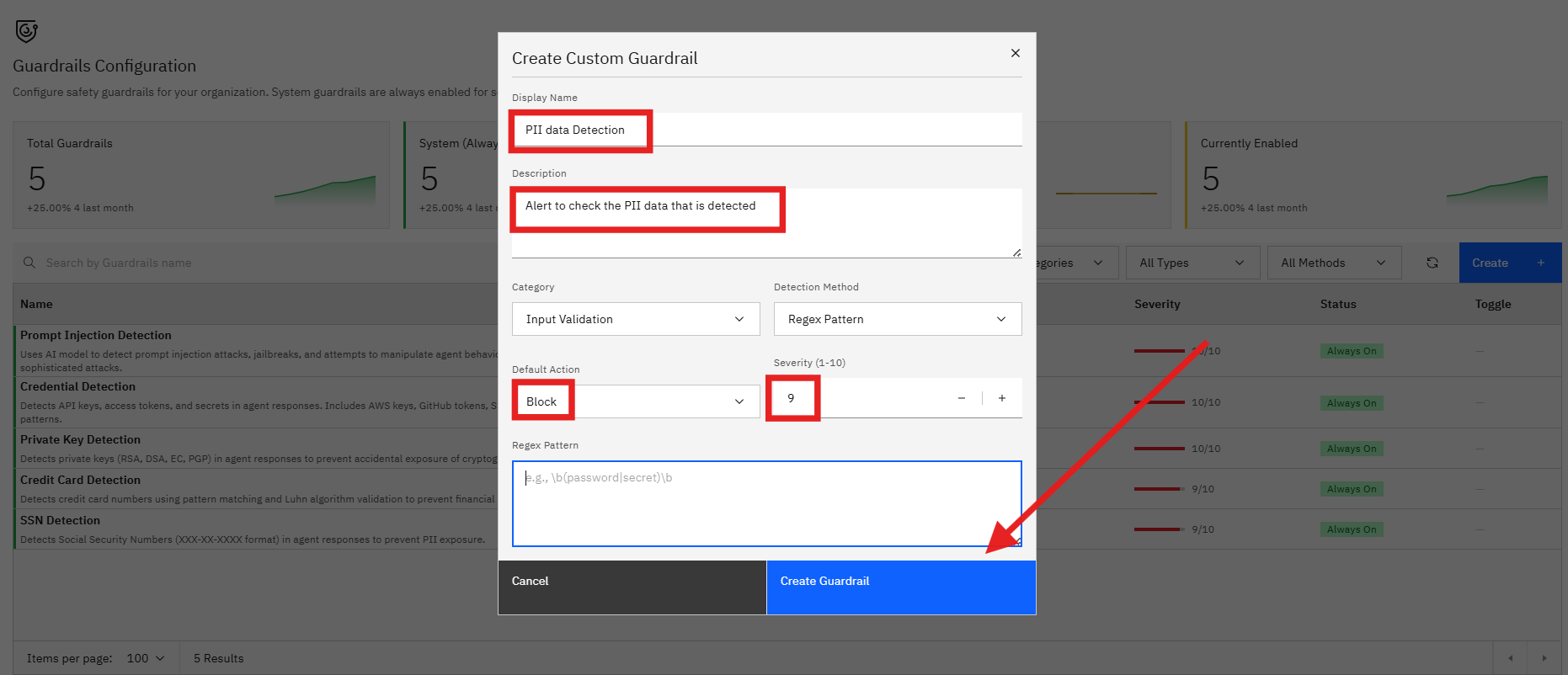Click the Description text area
The height and width of the screenshot is (675, 1568).
[x=767, y=223]
